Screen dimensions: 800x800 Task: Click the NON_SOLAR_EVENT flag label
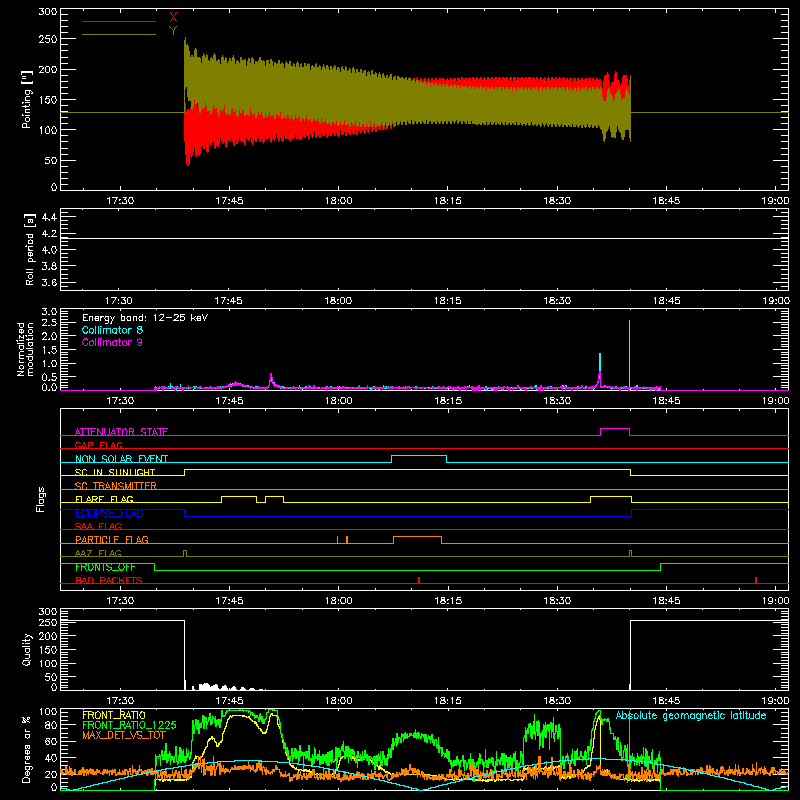point(121,459)
